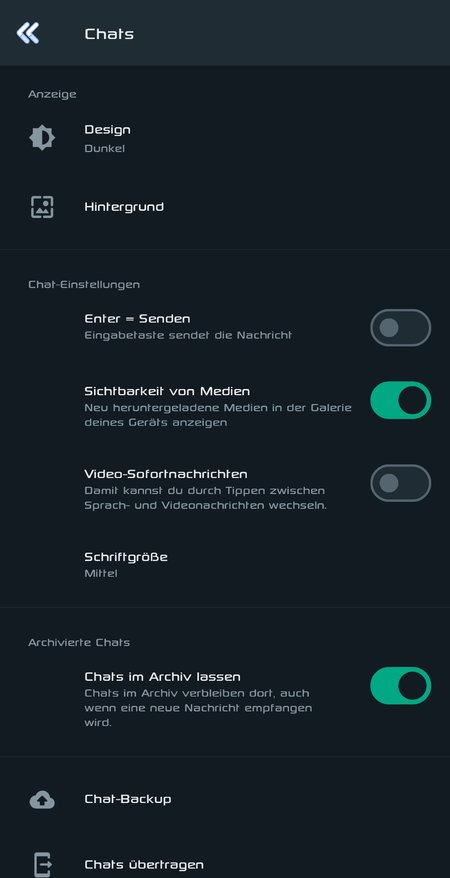Open the Schriftgröße font size option
The image size is (450, 878).
point(225,565)
